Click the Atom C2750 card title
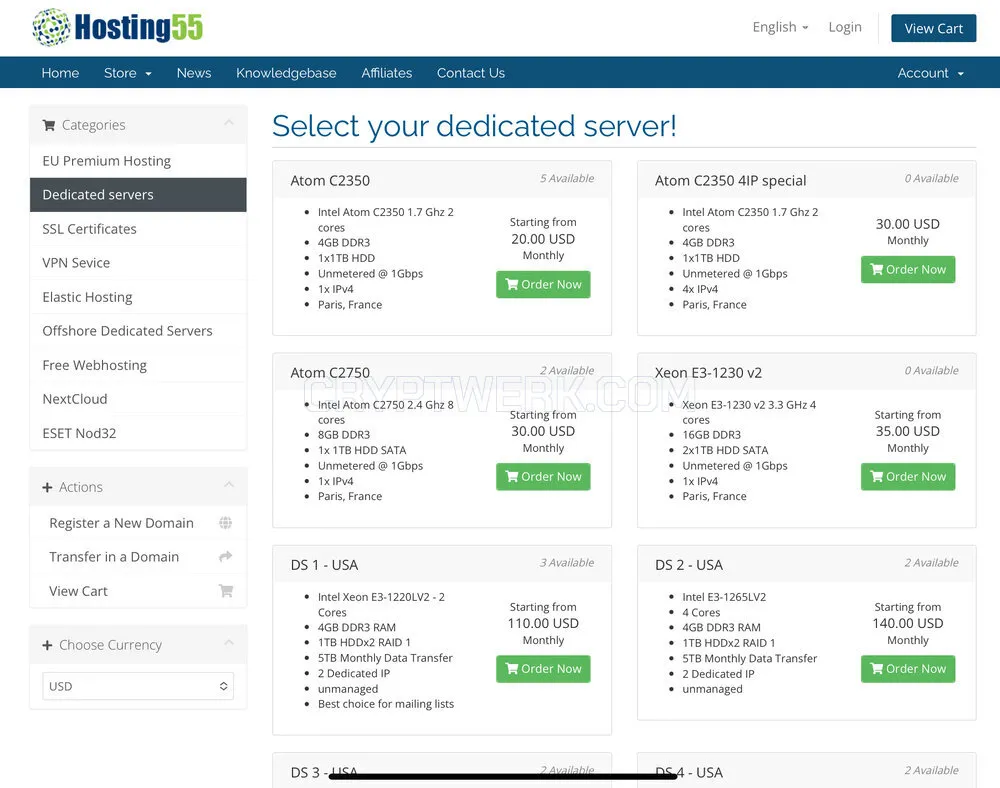The height and width of the screenshot is (788, 1000). pos(330,372)
